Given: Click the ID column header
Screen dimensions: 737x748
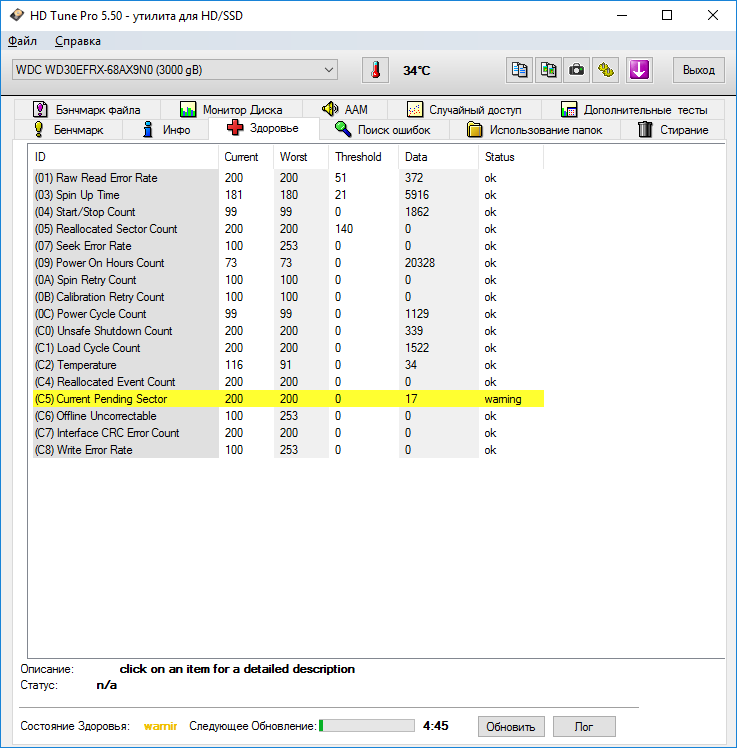Looking at the screenshot, I should point(125,157).
